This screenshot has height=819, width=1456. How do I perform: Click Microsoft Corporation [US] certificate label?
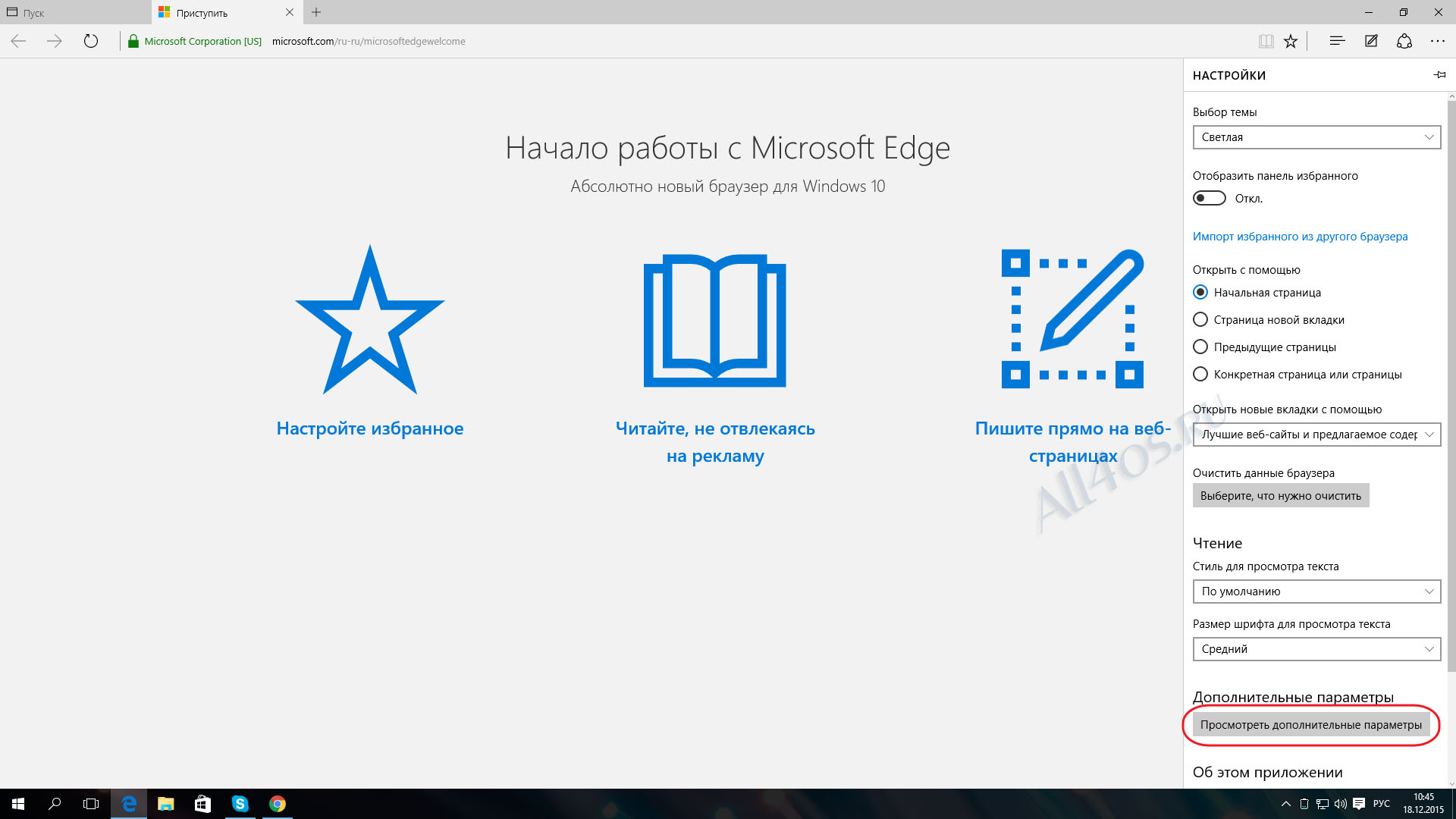(x=203, y=41)
